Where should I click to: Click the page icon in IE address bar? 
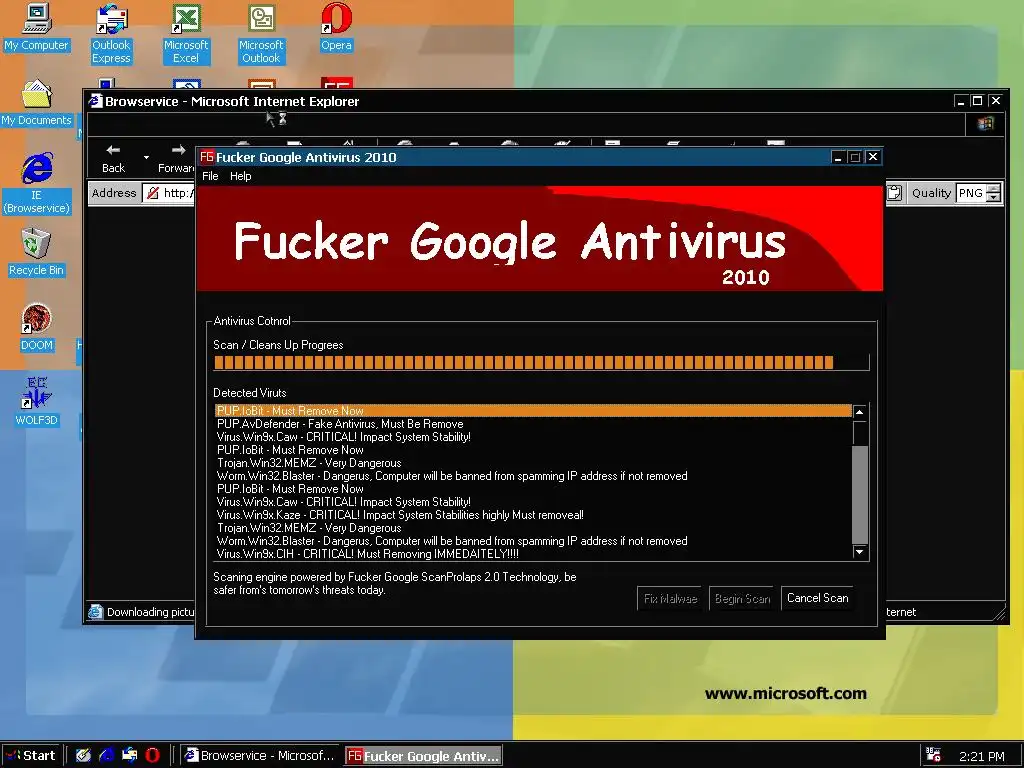[x=153, y=193]
